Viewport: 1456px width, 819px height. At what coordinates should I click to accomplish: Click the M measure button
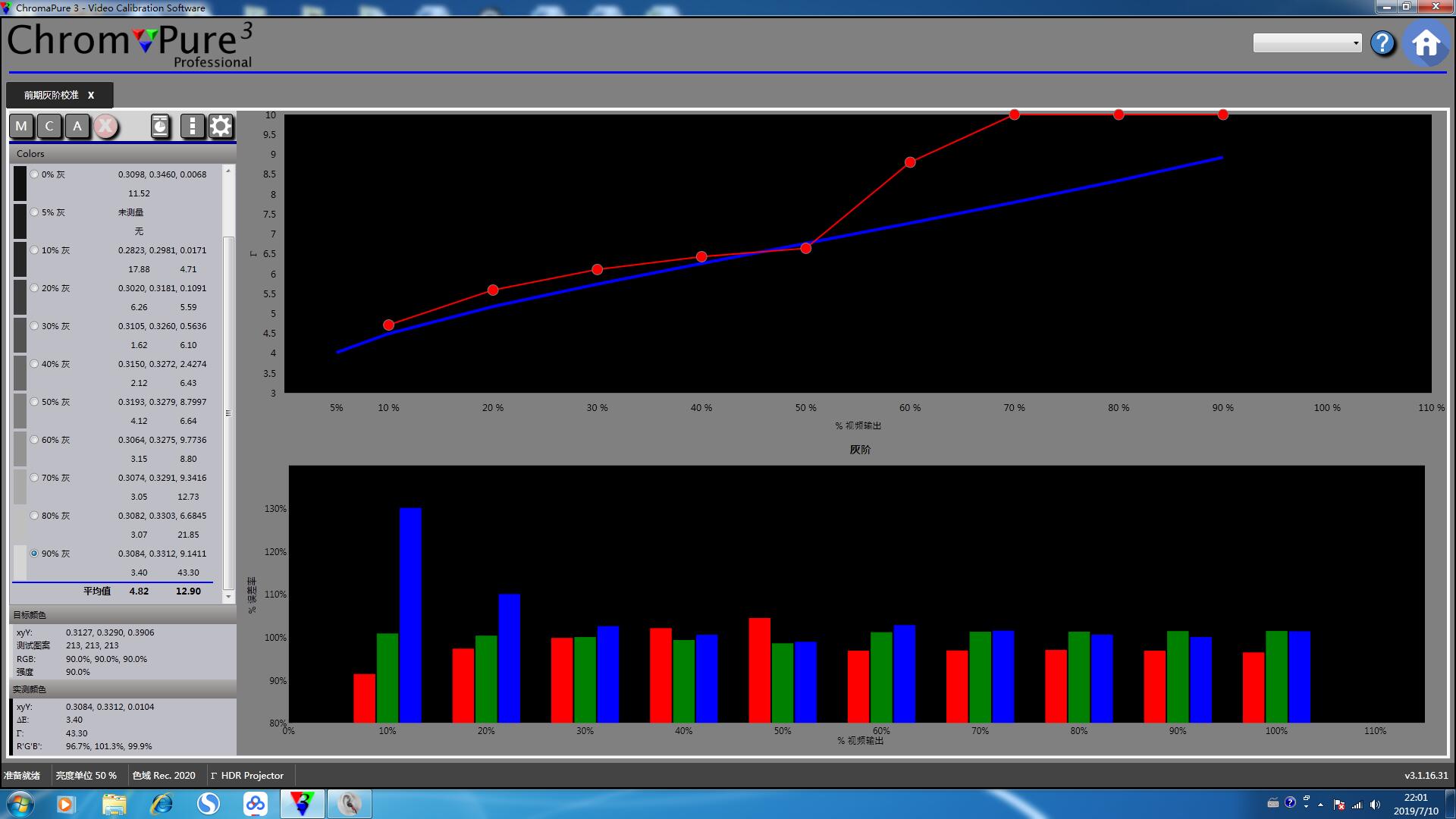click(x=21, y=126)
